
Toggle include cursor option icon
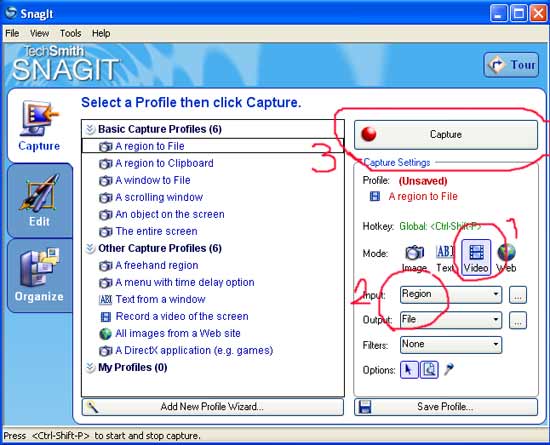409,370
